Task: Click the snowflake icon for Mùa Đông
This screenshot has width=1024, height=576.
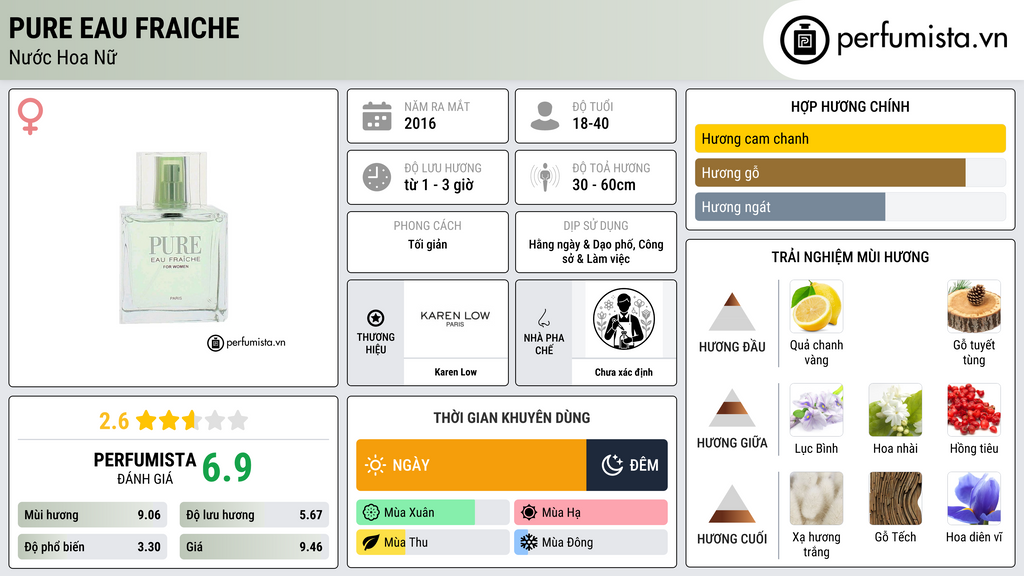Action: [529, 542]
